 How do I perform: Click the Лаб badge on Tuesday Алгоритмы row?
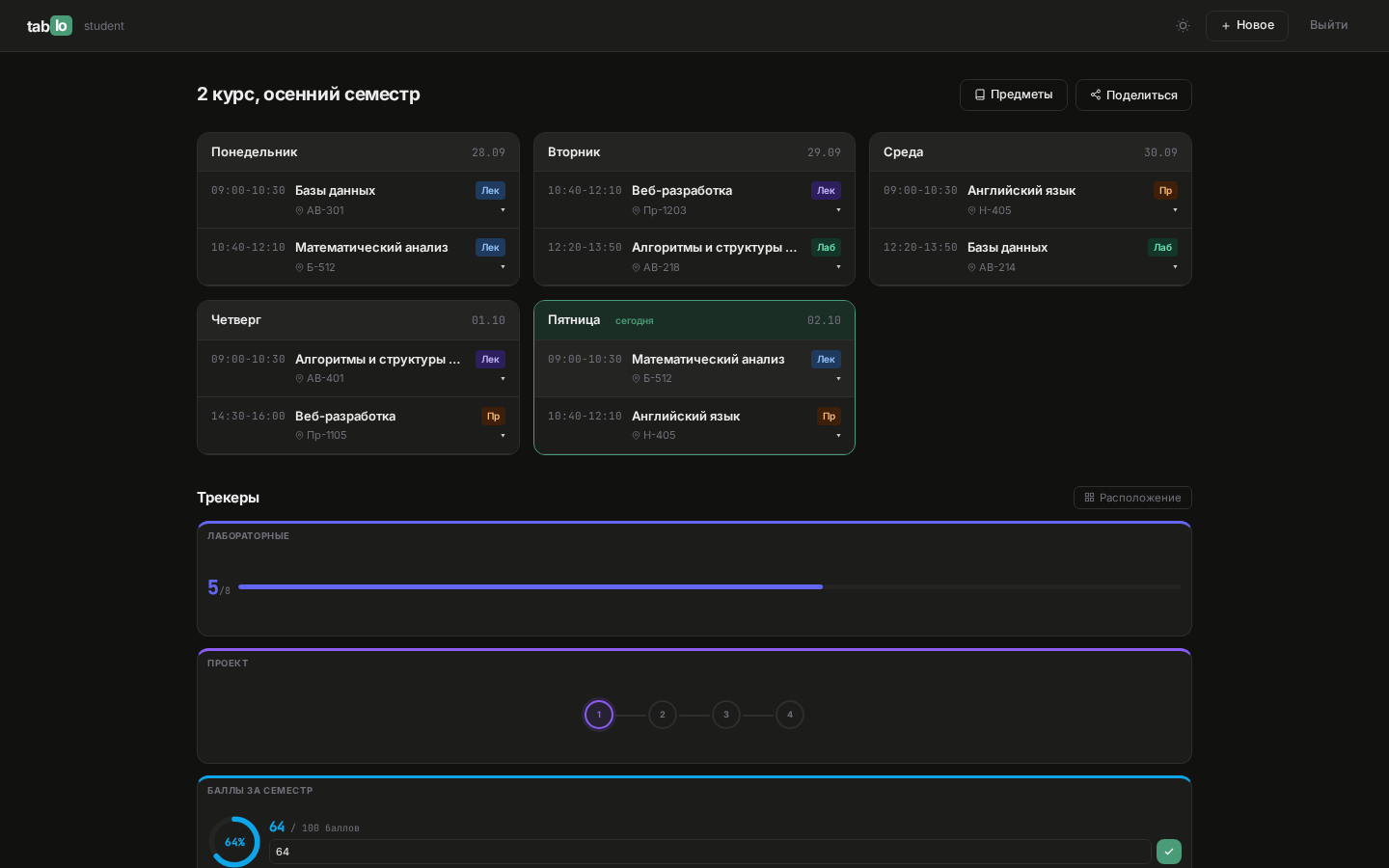[827, 248]
